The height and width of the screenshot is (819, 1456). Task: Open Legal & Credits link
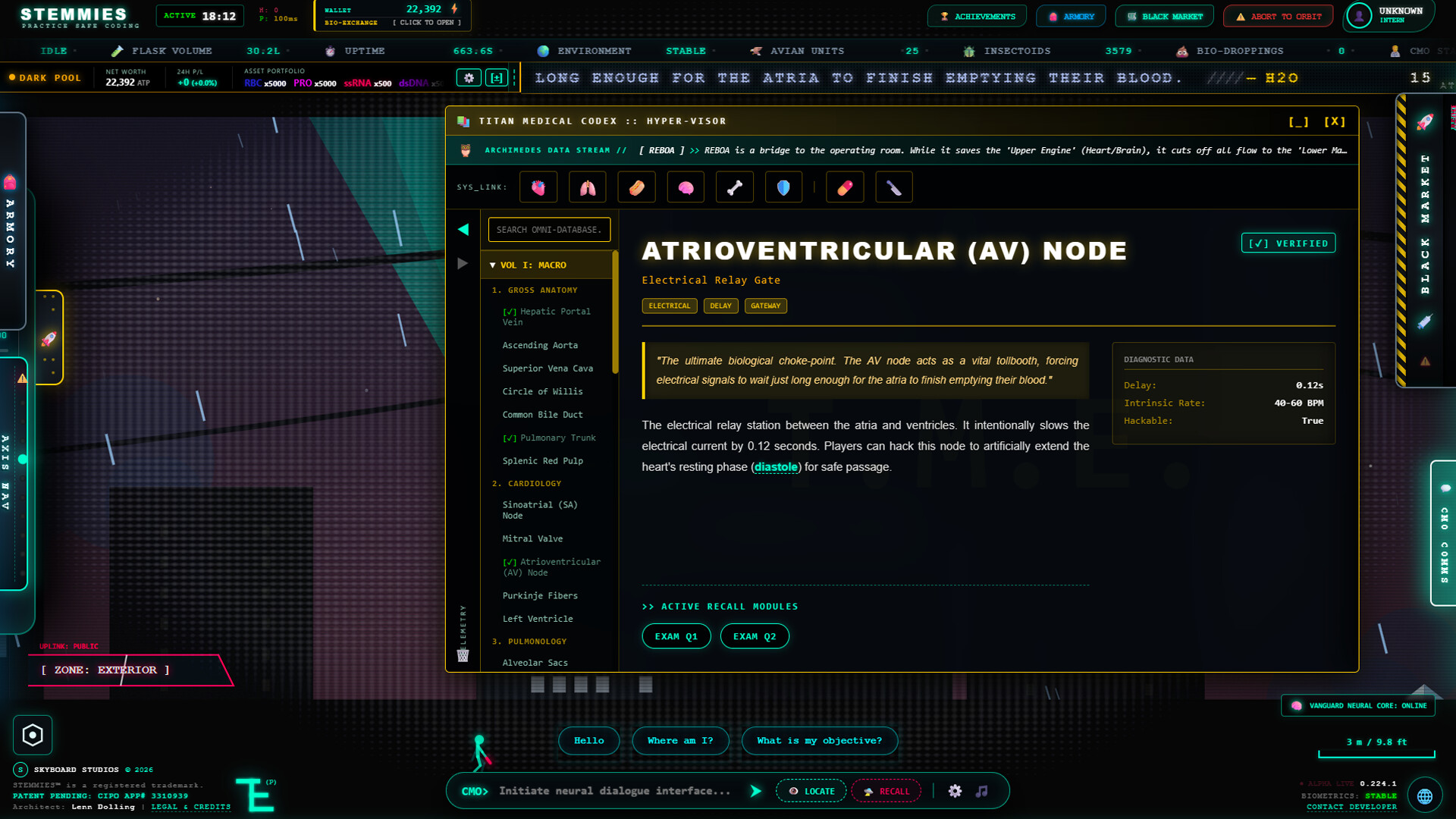click(x=190, y=807)
